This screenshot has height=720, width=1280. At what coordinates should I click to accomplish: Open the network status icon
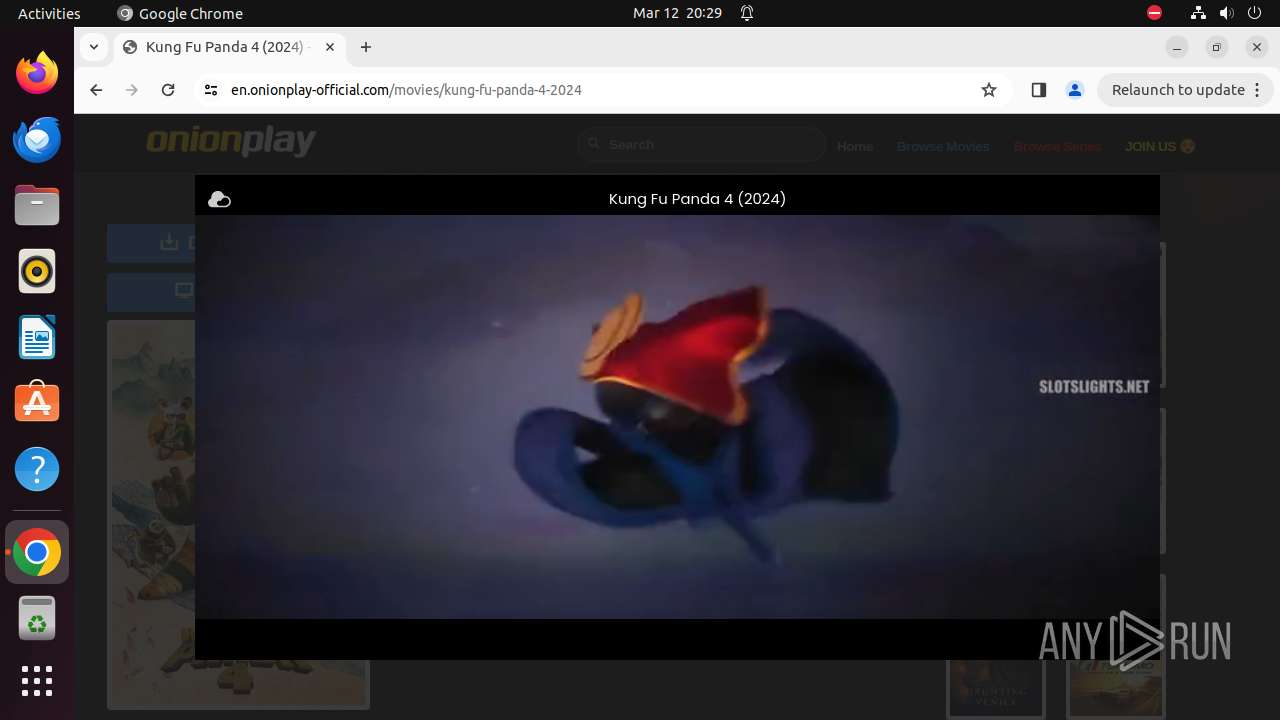tap(1198, 14)
